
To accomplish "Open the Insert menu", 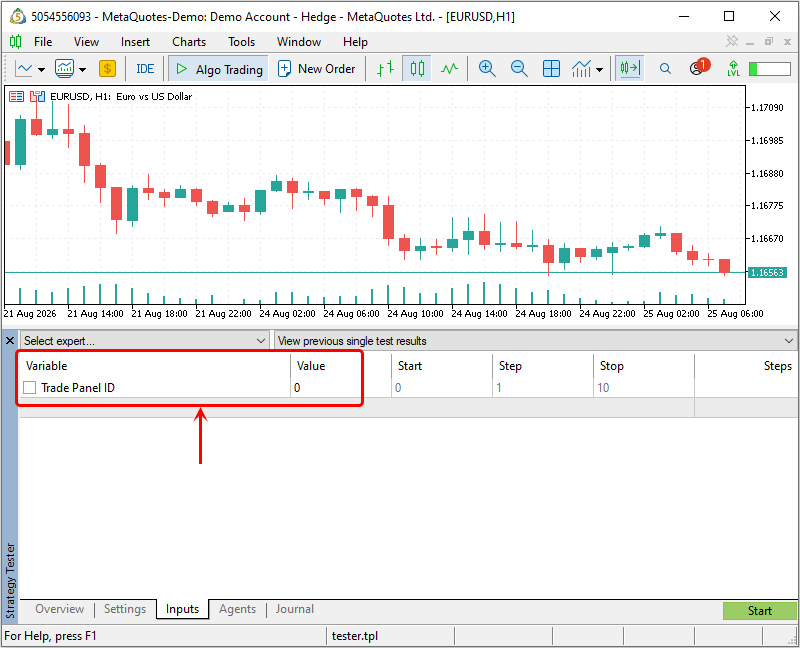I will coord(135,42).
